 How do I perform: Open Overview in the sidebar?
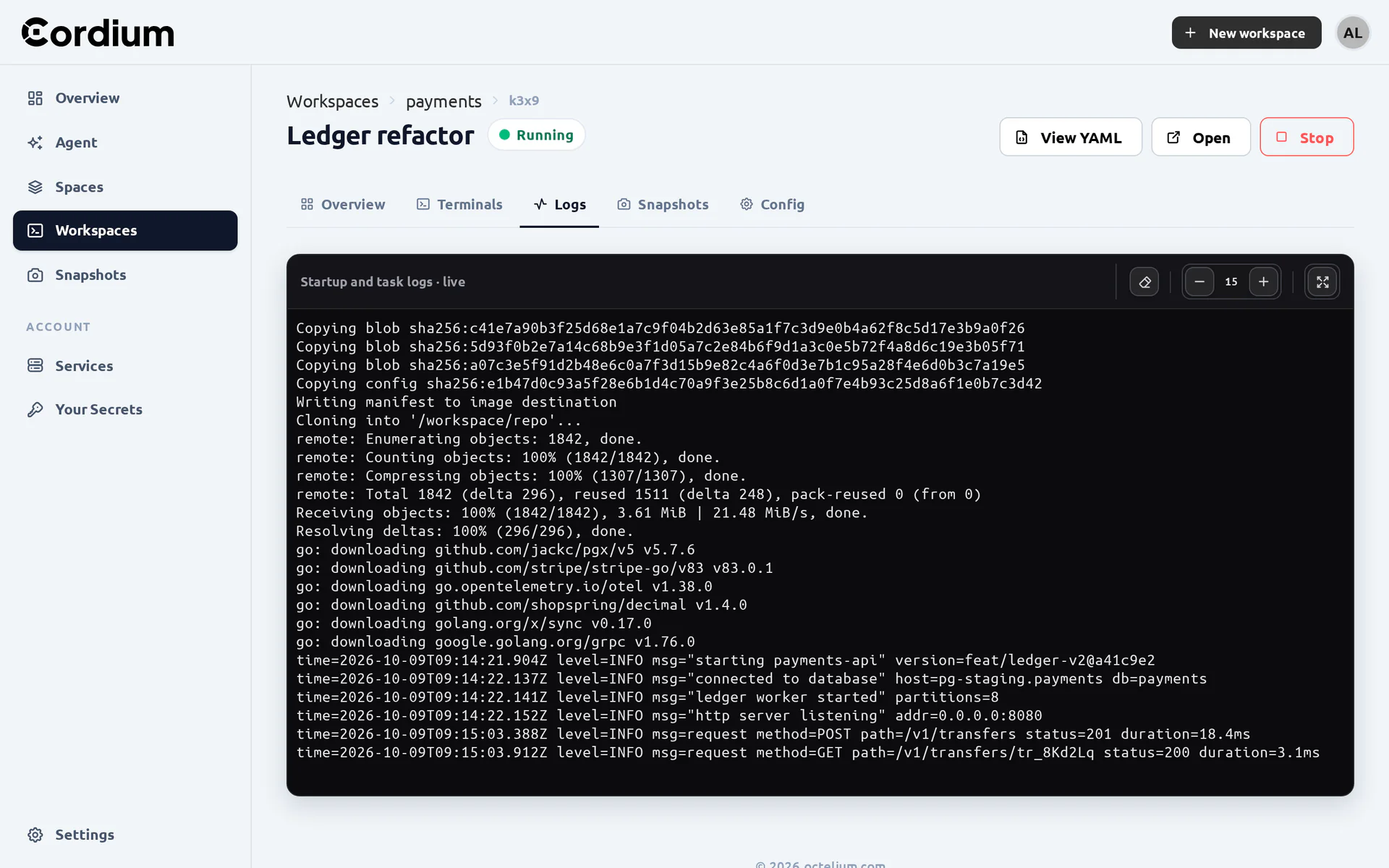pyautogui.click(x=125, y=98)
